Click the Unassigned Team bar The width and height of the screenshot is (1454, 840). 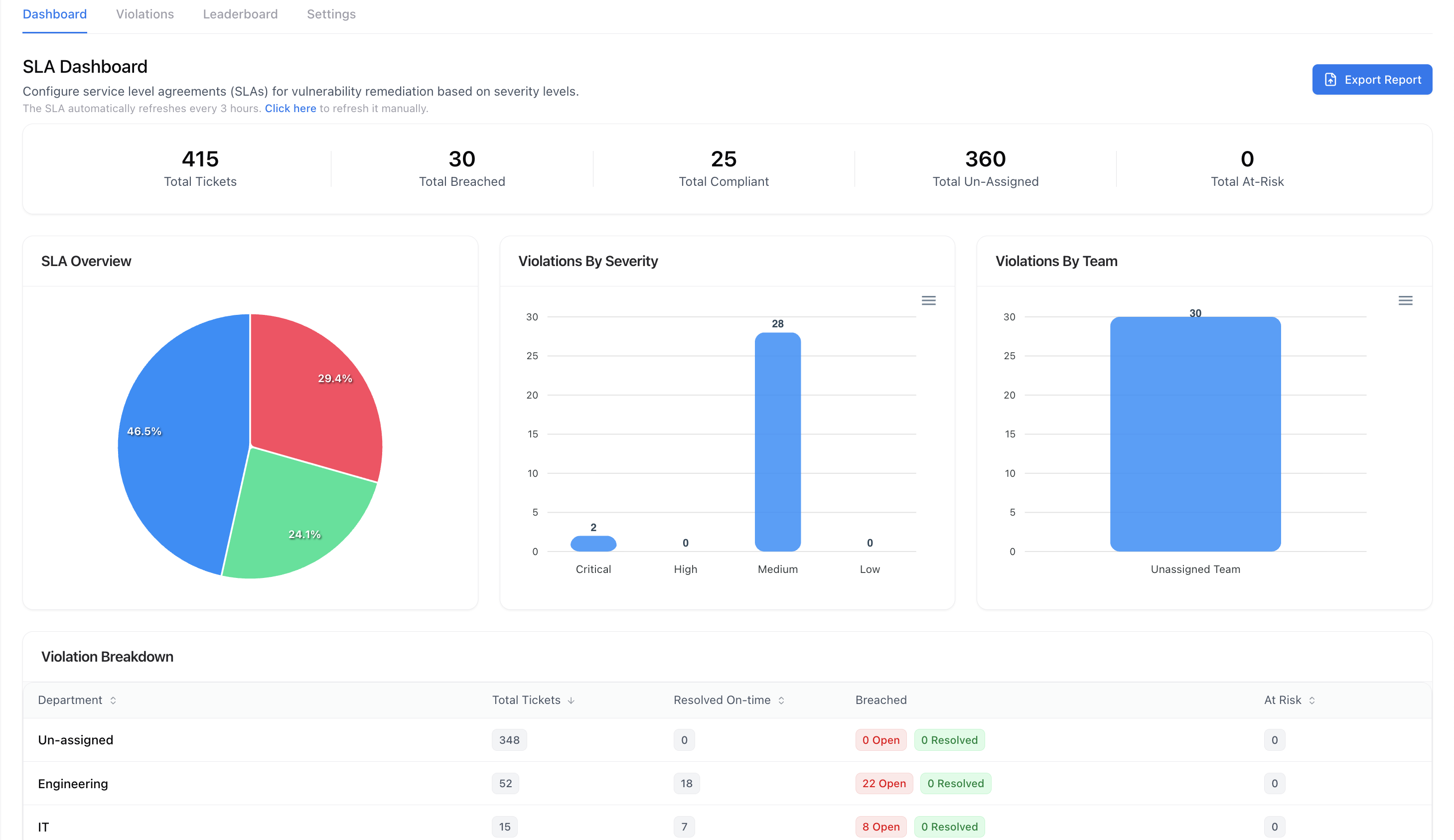pyautogui.click(x=1195, y=434)
